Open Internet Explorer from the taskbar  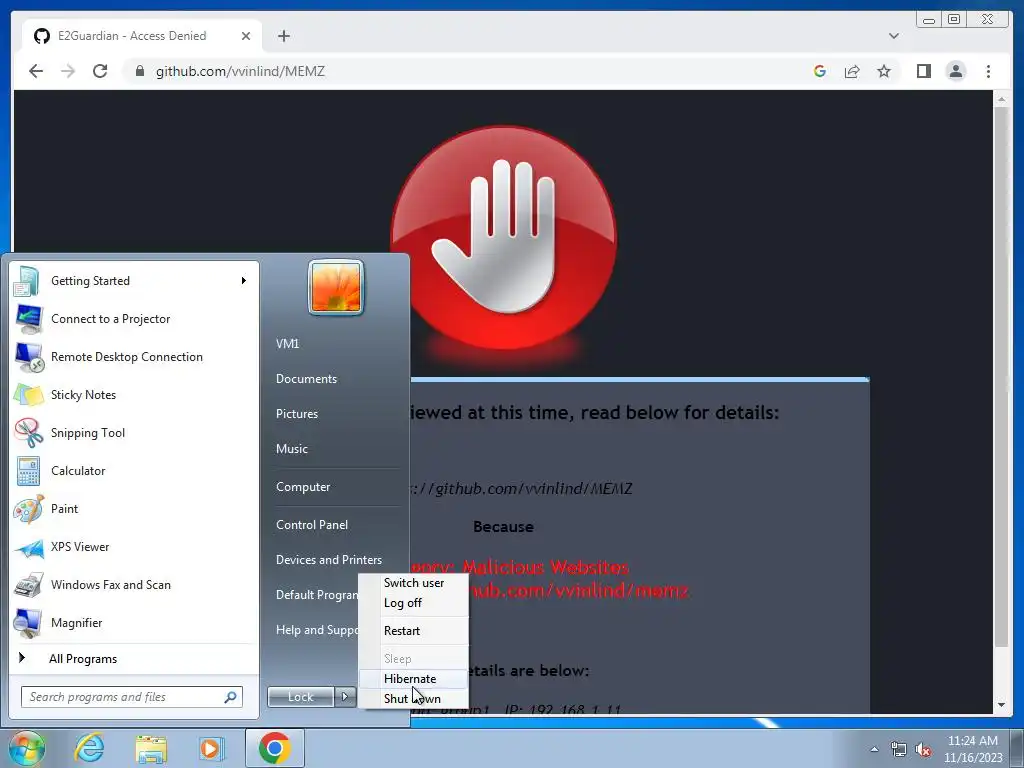coord(89,748)
